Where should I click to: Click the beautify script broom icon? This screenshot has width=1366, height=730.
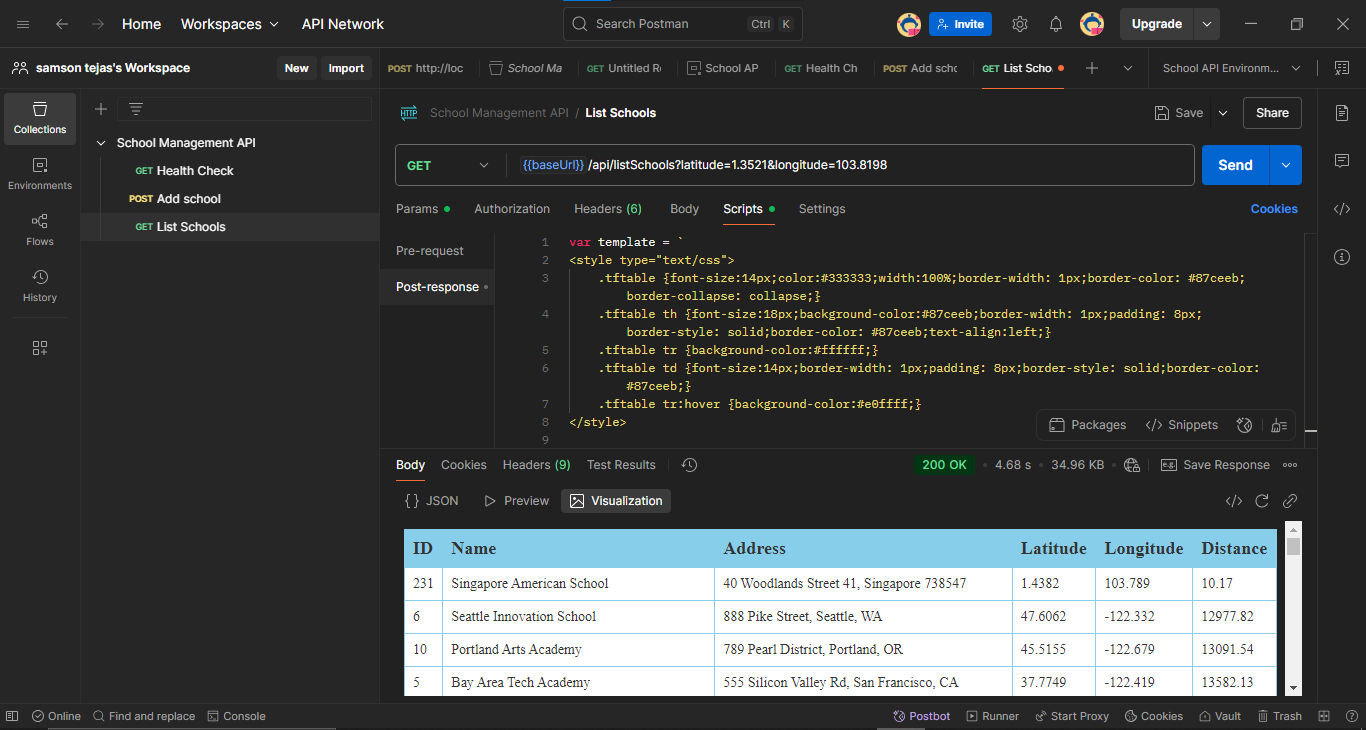click(1278, 425)
